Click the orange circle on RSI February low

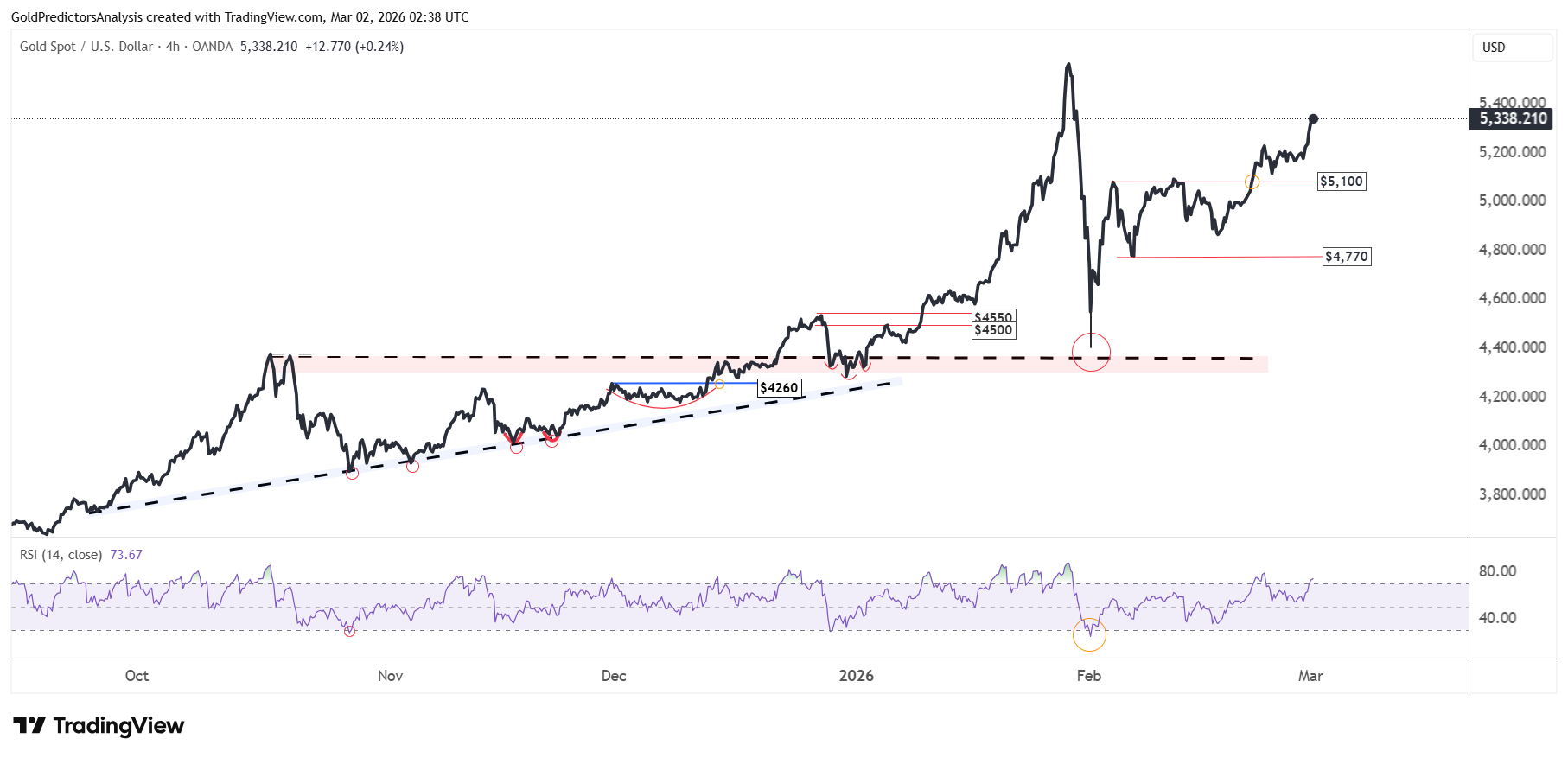1089,634
